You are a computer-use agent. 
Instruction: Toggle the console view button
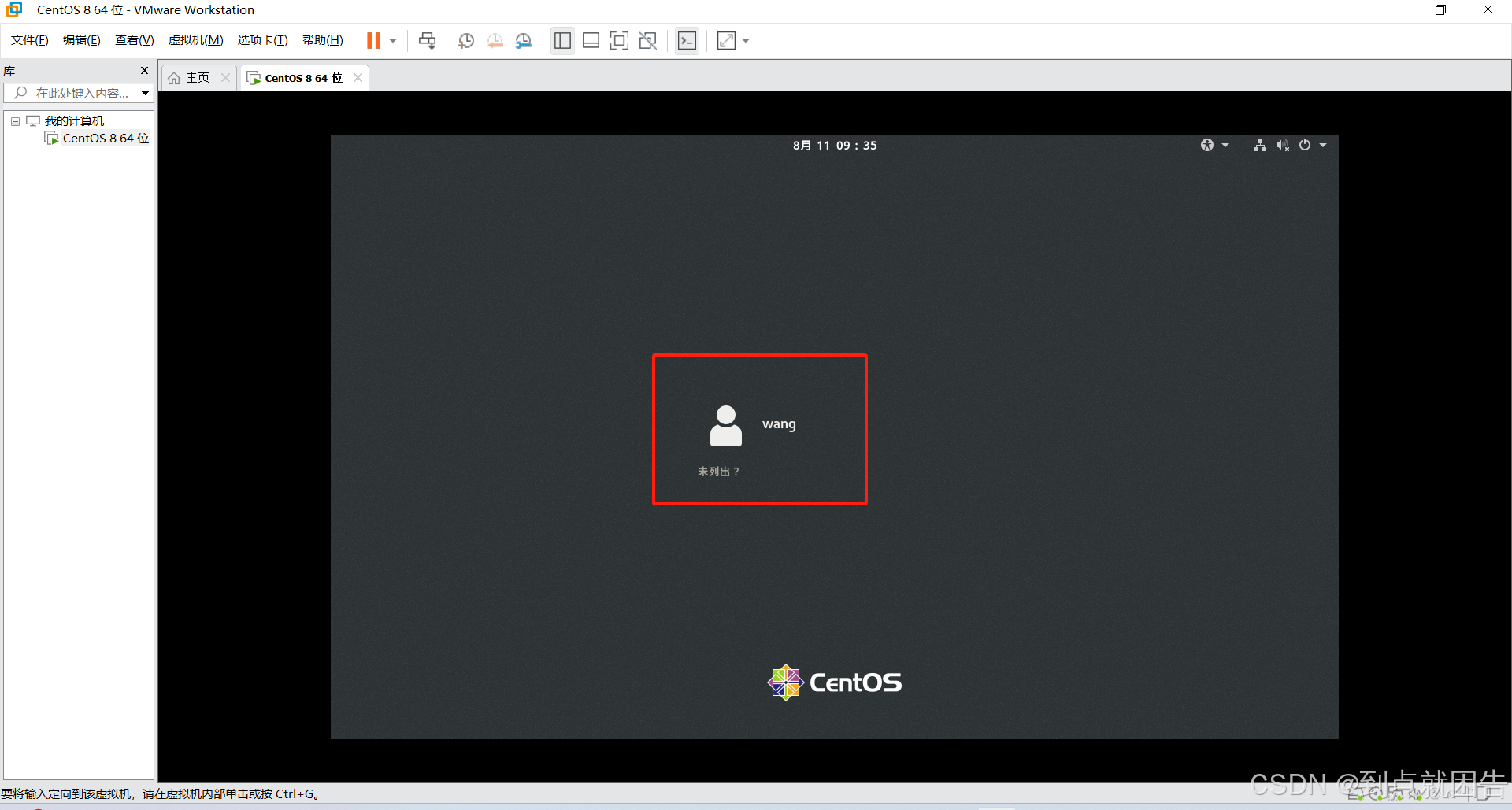click(x=687, y=40)
